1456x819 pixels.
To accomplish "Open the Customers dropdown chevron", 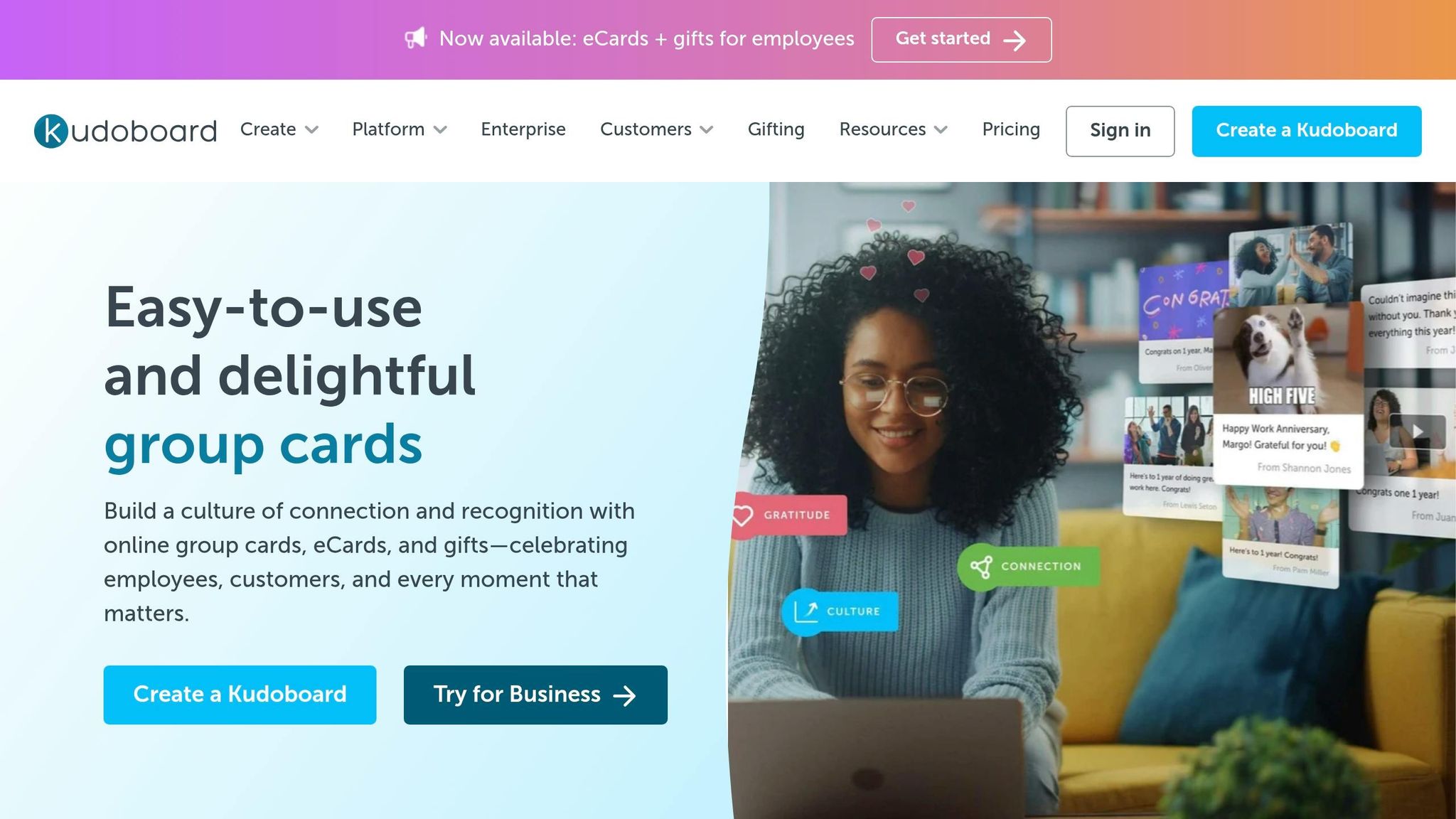I will click(x=706, y=129).
